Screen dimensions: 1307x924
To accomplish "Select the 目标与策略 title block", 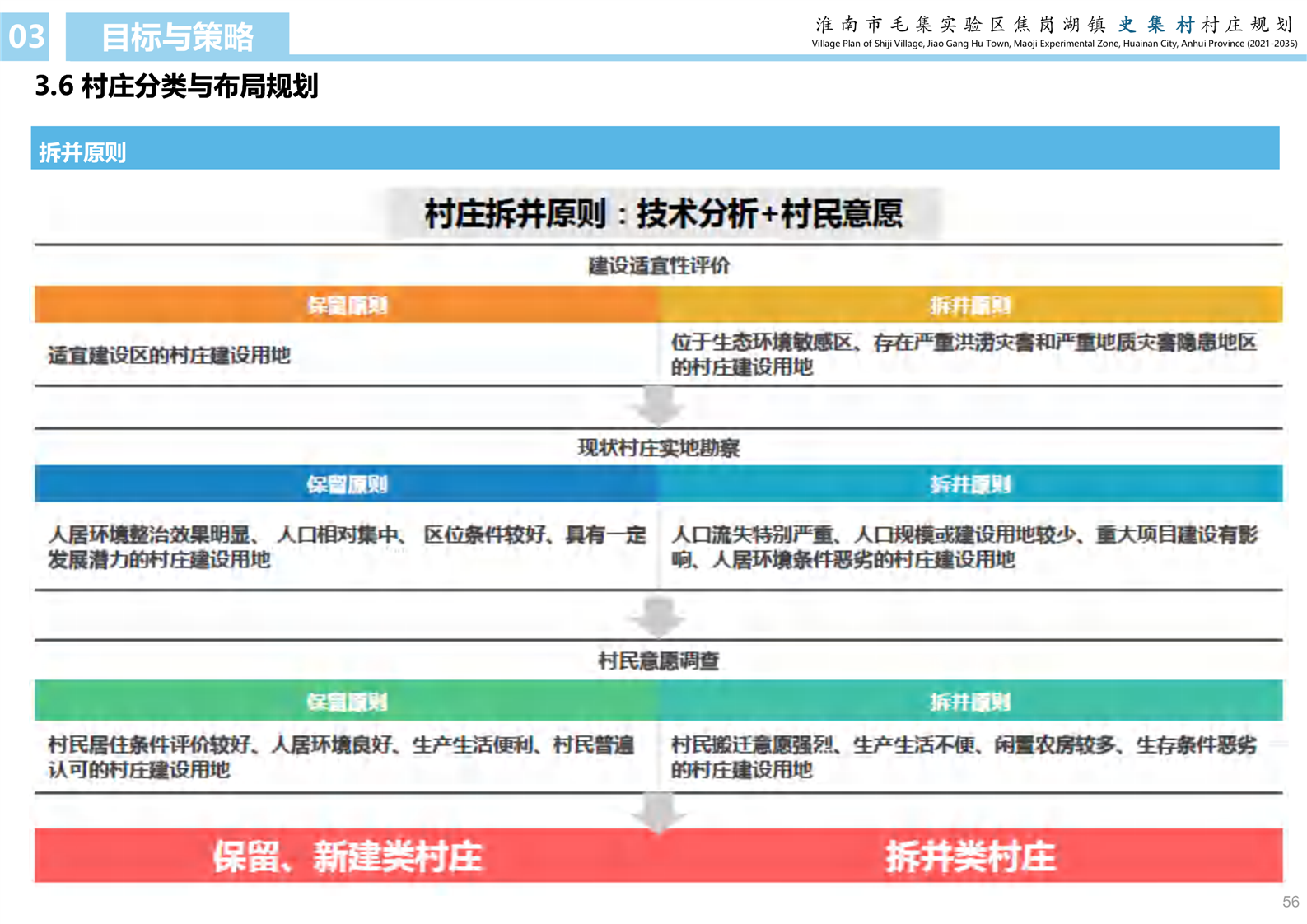I will [177, 37].
